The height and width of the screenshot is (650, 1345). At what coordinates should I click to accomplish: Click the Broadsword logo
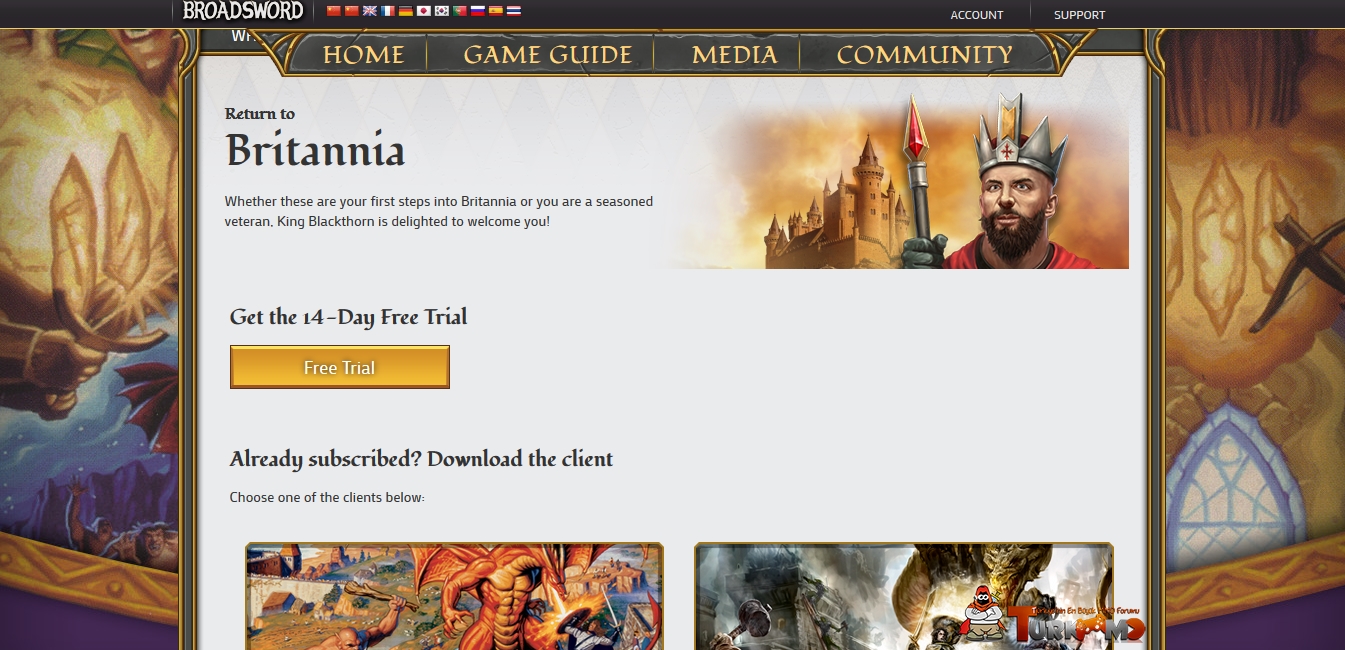(x=243, y=11)
